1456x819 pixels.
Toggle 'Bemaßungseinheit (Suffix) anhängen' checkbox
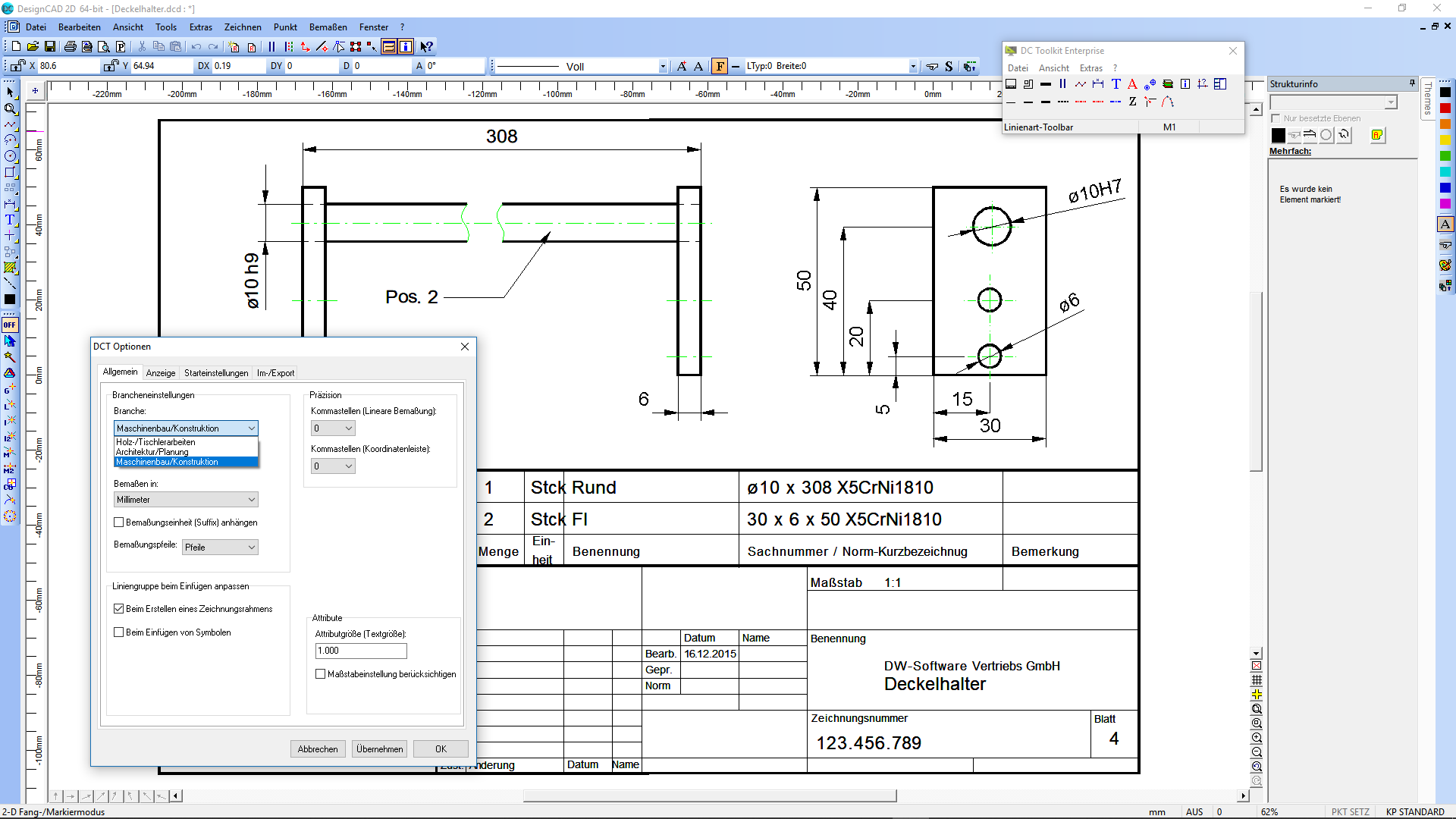tap(119, 522)
